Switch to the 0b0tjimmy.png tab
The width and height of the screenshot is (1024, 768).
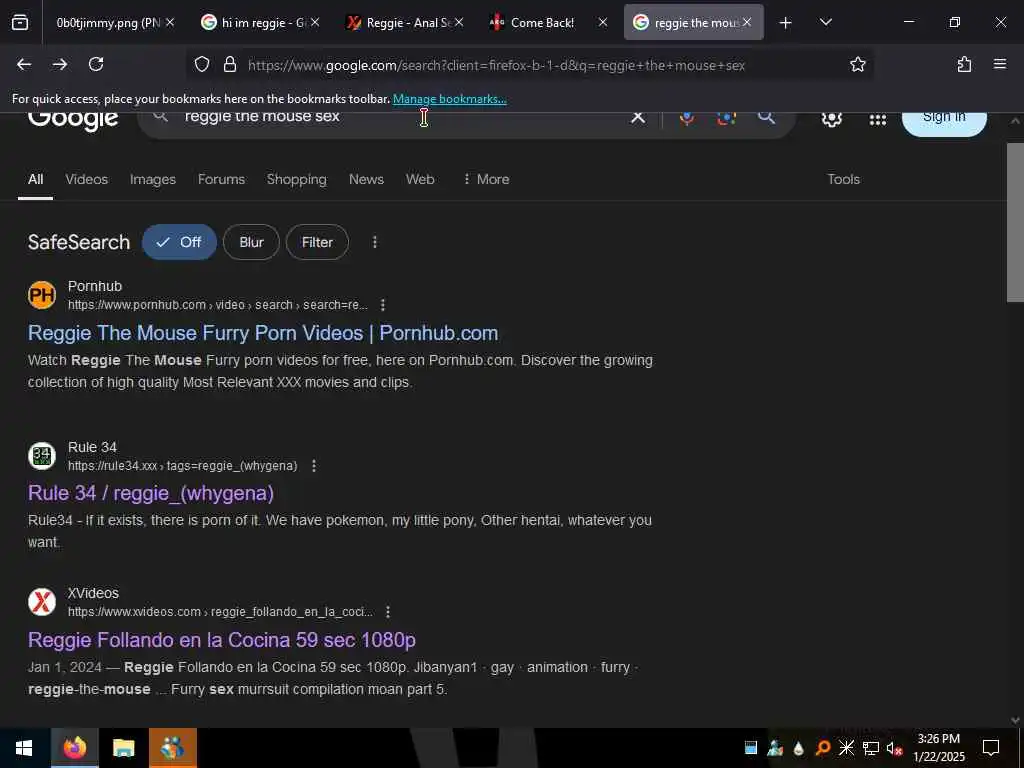tap(108, 23)
